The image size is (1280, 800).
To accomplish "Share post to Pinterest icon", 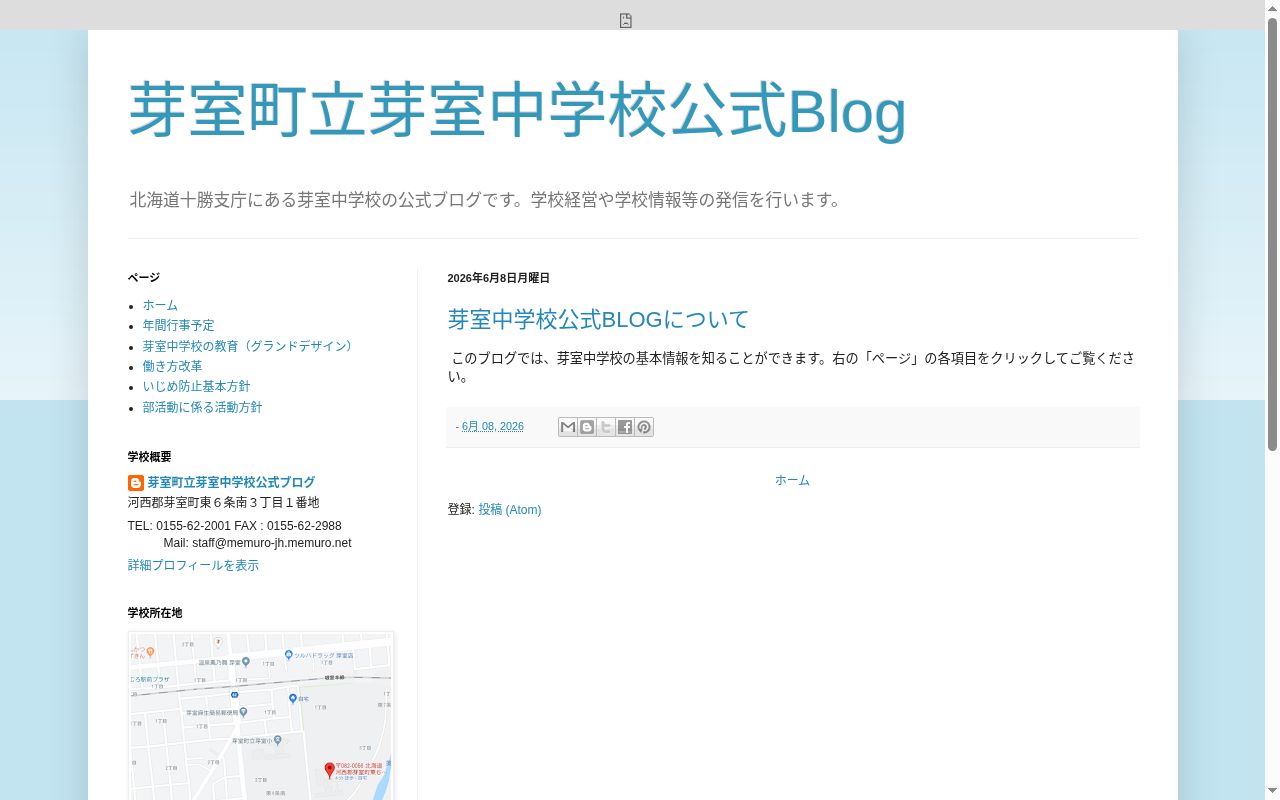I will pos(644,427).
